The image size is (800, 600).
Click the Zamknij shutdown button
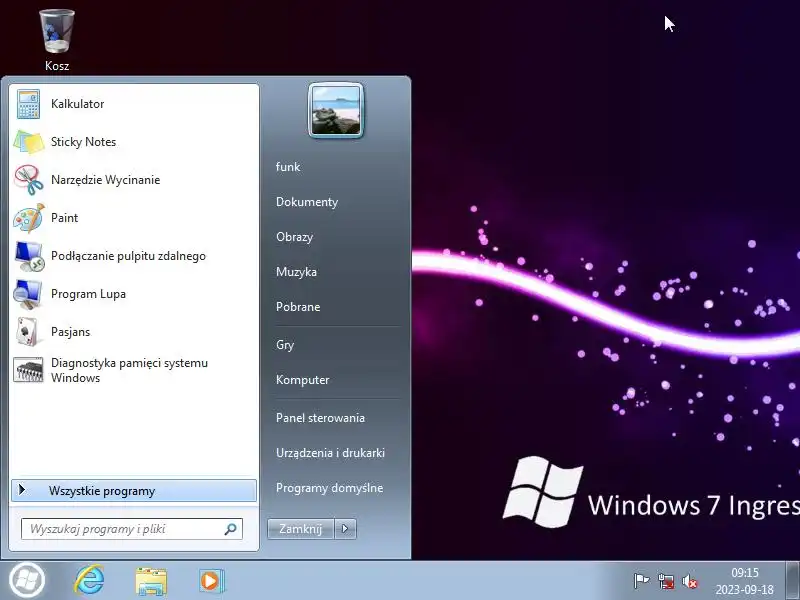(301, 529)
